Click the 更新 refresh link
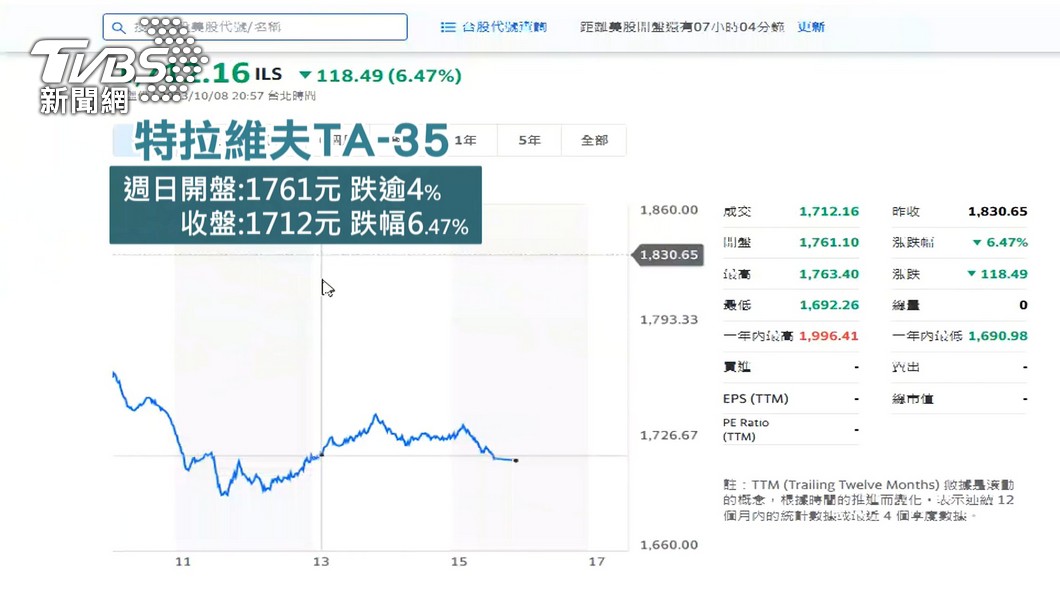The height and width of the screenshot is (596, 1060). point(811,26)
